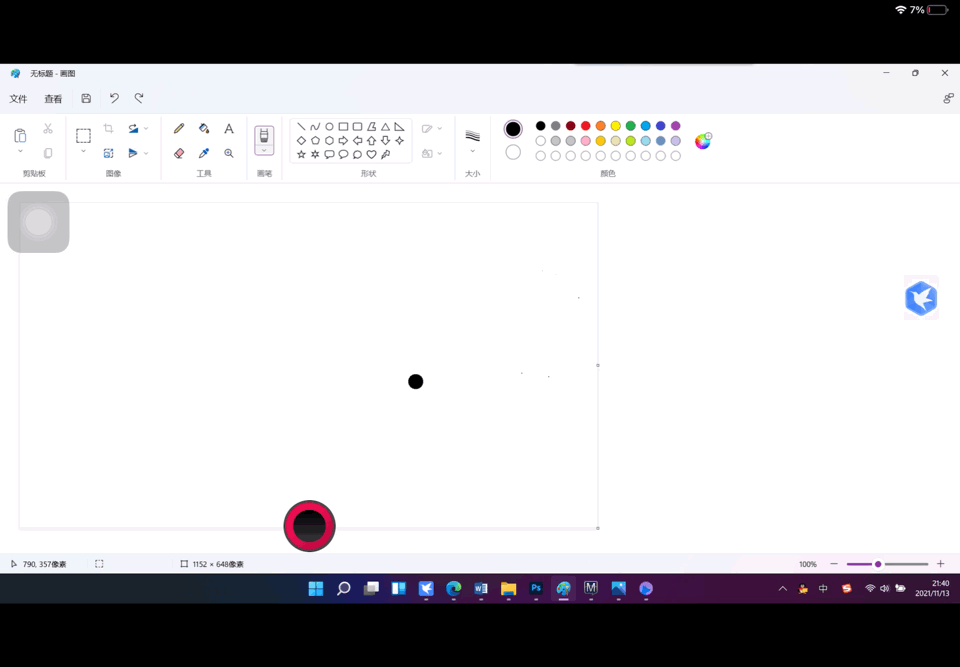Select the Fill with color bucket tool

click(x=203, y=128)
